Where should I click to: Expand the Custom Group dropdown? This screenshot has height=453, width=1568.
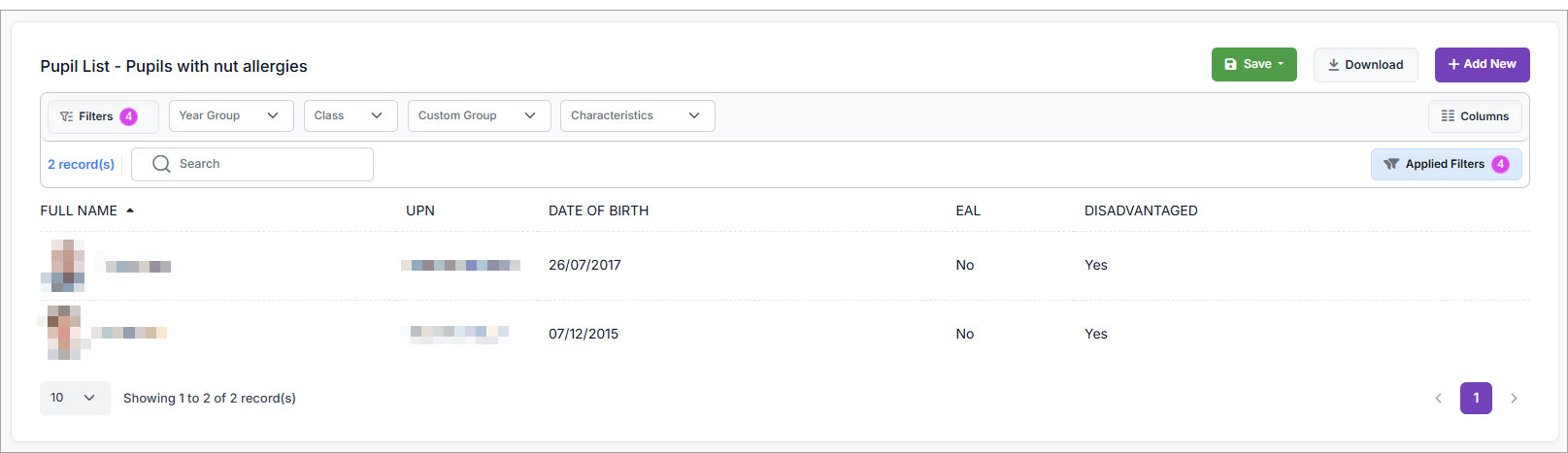coord(479,116)
